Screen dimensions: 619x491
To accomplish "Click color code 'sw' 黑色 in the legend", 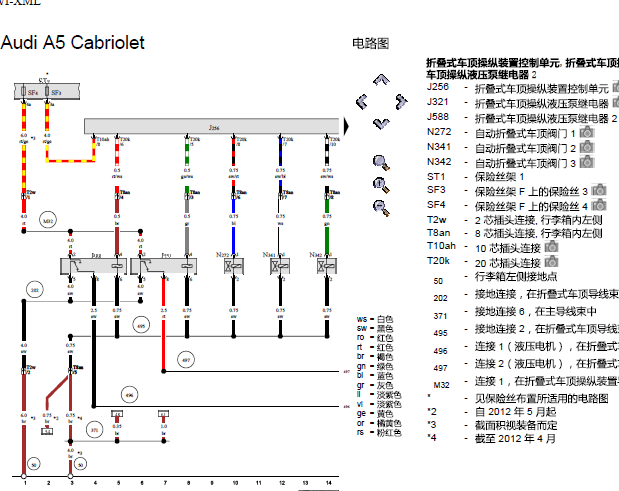I will [375, 328].
